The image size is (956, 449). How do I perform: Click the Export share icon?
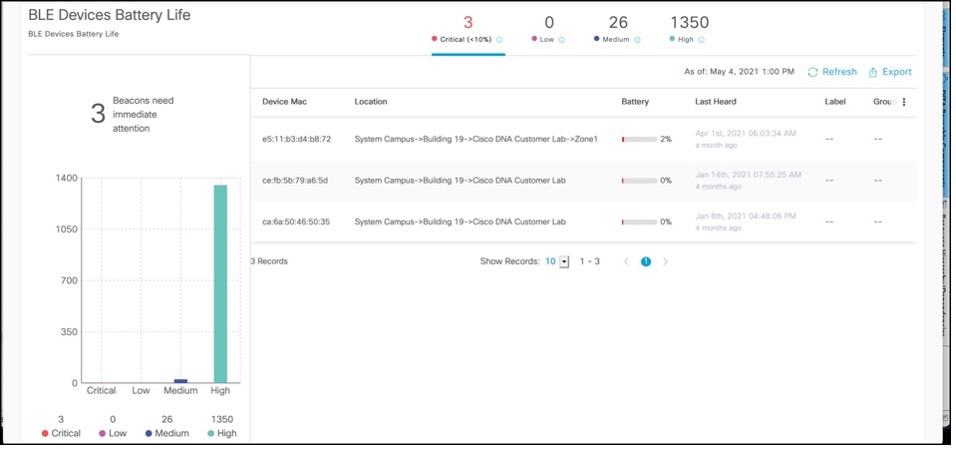pyautogui.click(x=873, y=72)
